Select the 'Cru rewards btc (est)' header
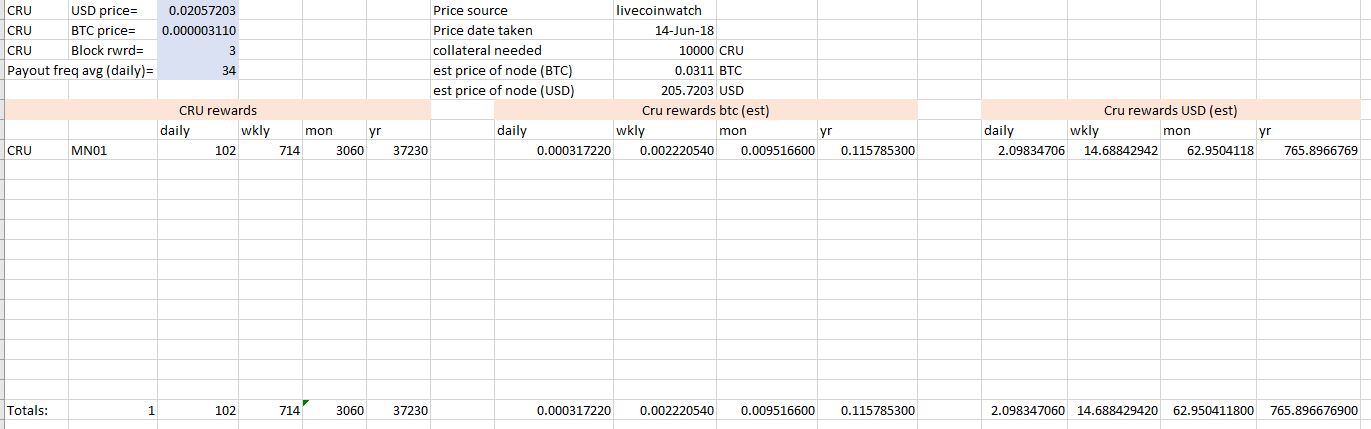Image resolution: width=1371 pixels, height=429 pixels. [x=705, y=110]
